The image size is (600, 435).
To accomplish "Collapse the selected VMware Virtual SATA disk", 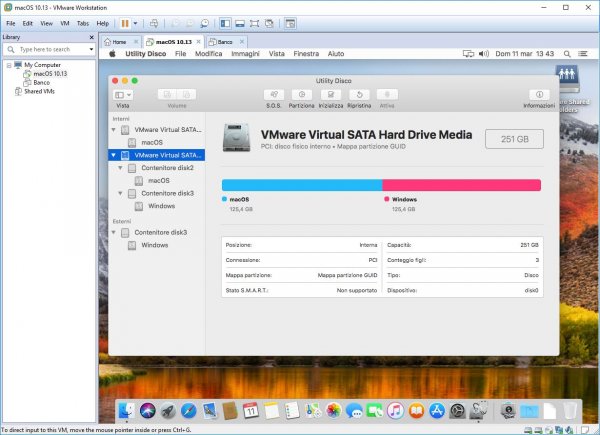I will (113, 155).
